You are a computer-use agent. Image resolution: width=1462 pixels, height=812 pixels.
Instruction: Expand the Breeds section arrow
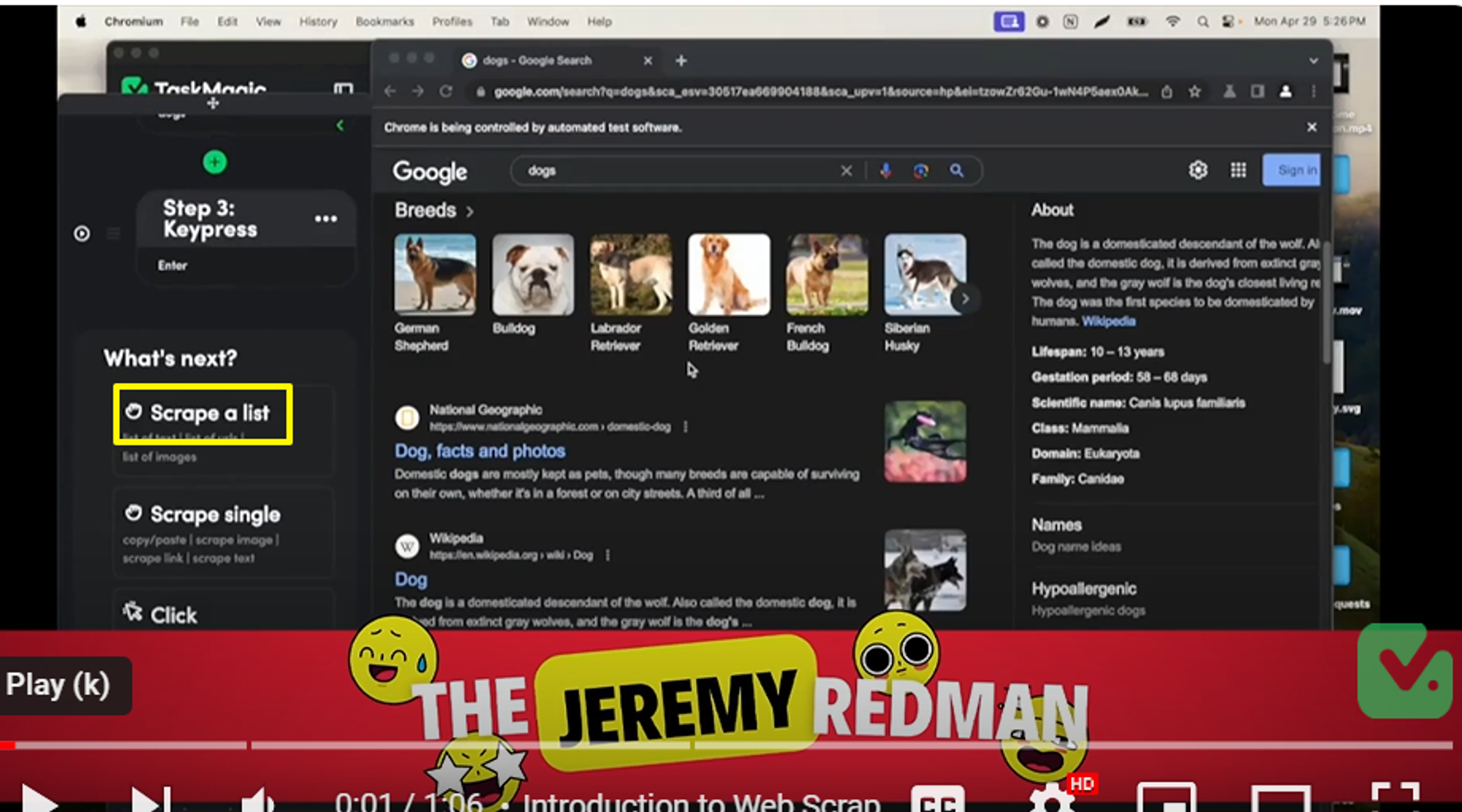click(470, 211)
